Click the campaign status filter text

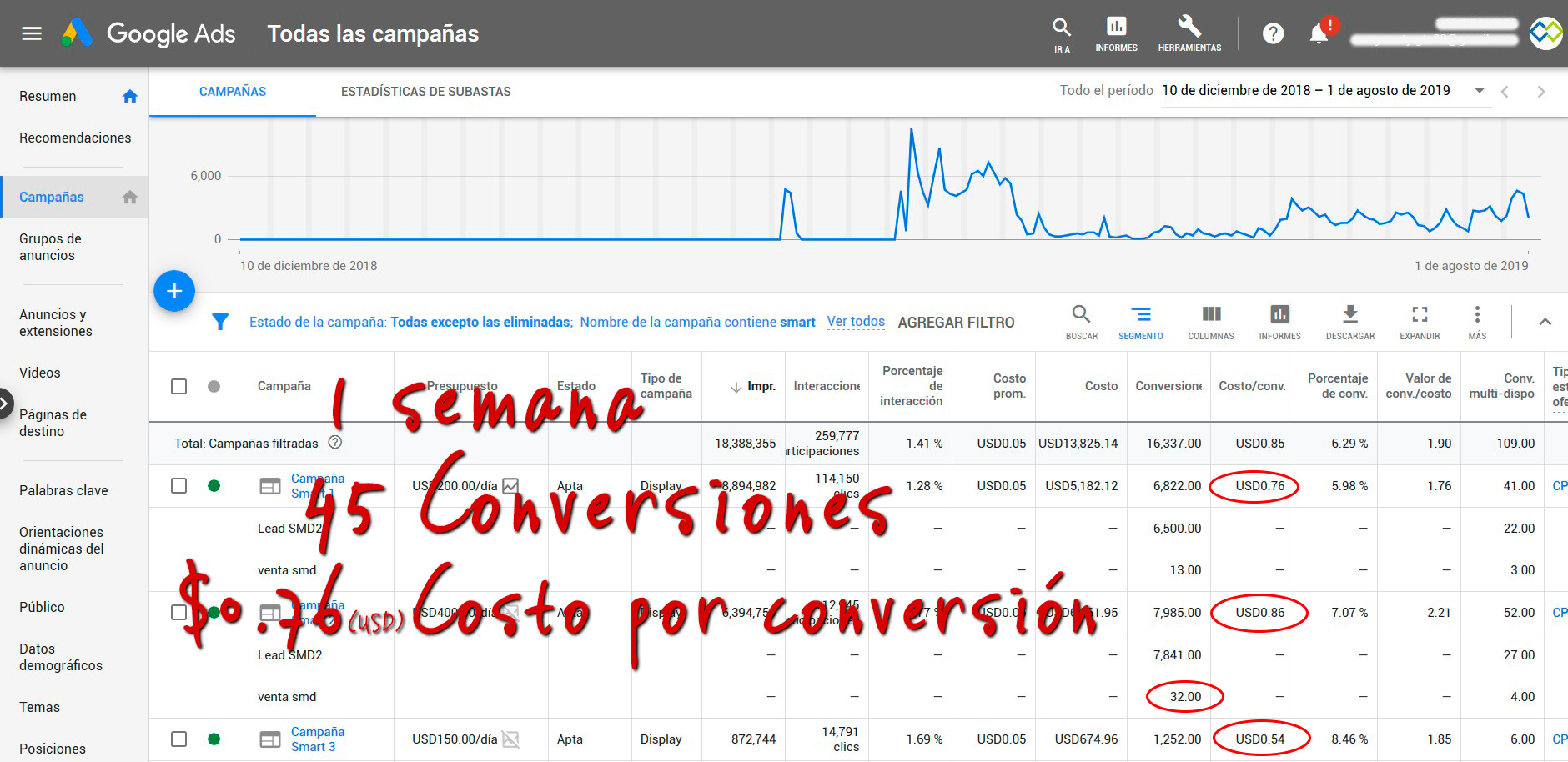point(410,322)
